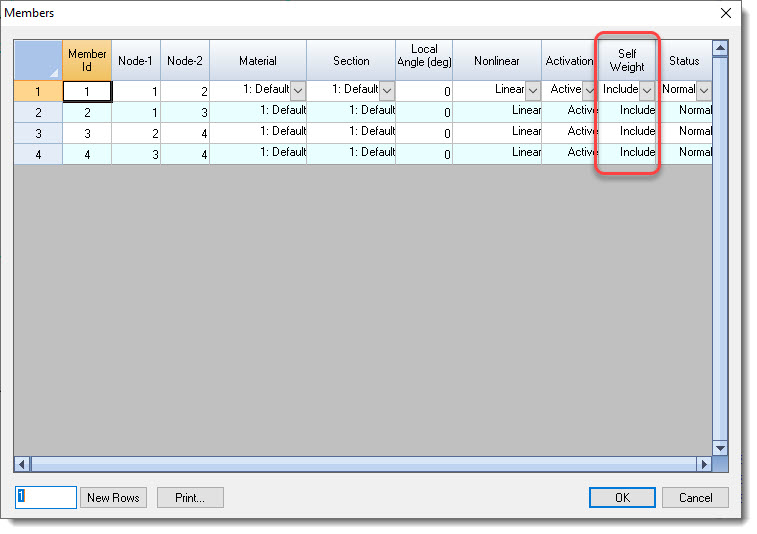
Task: Open the Material dropdown in row 1
Action: 298,90
